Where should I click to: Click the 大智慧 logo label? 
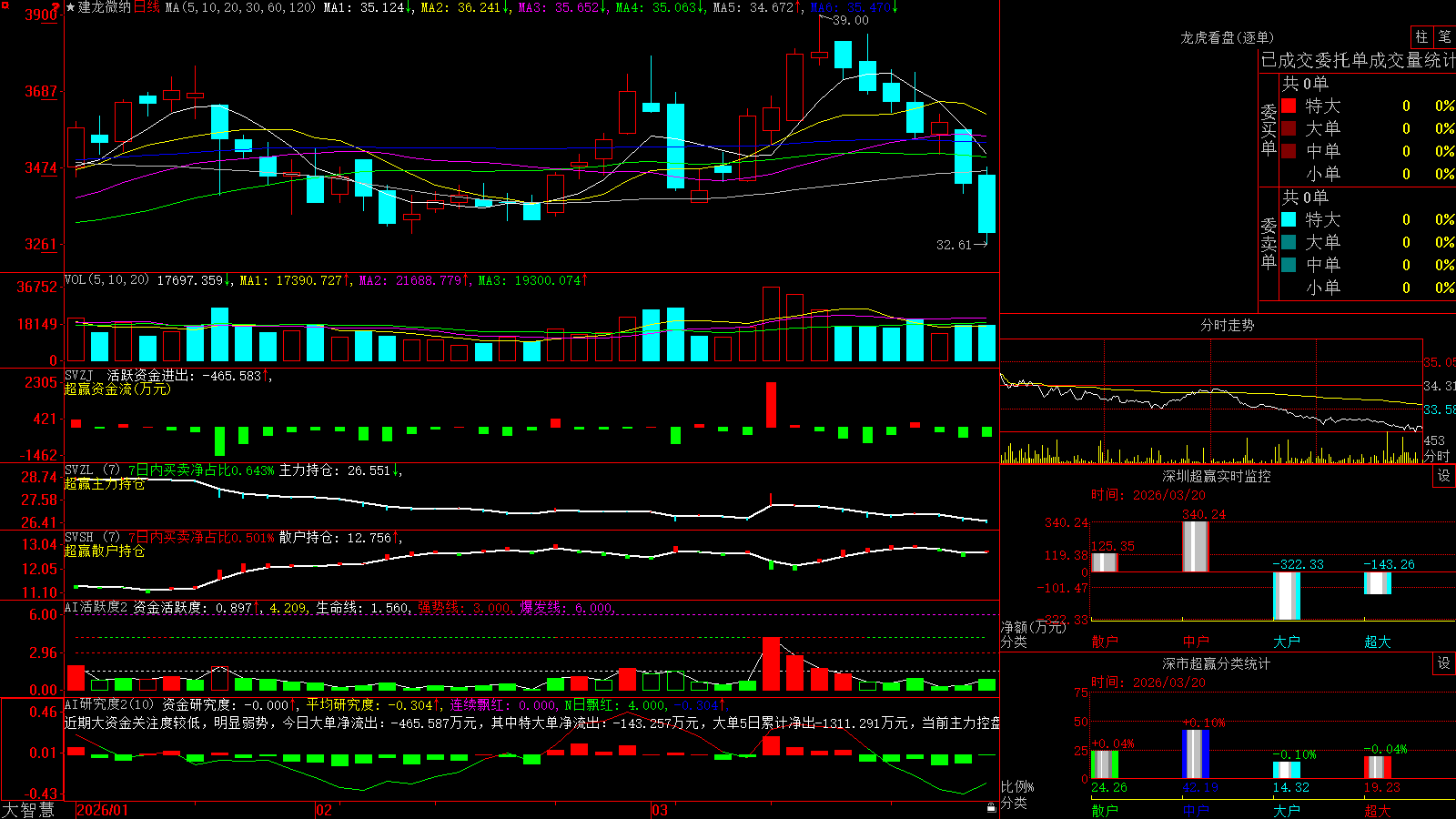click(28, 809)
